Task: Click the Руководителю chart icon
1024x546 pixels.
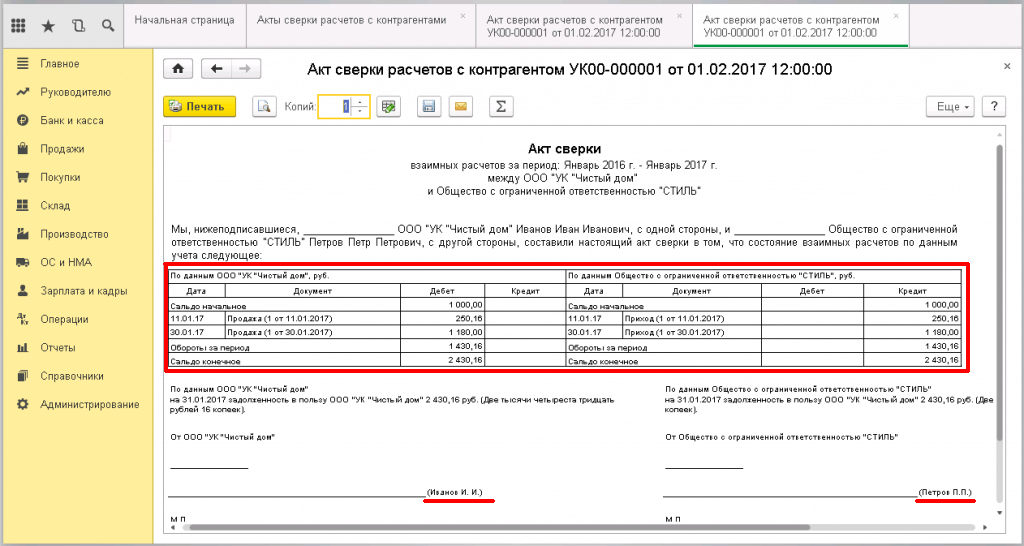Action: click(23, 92)
